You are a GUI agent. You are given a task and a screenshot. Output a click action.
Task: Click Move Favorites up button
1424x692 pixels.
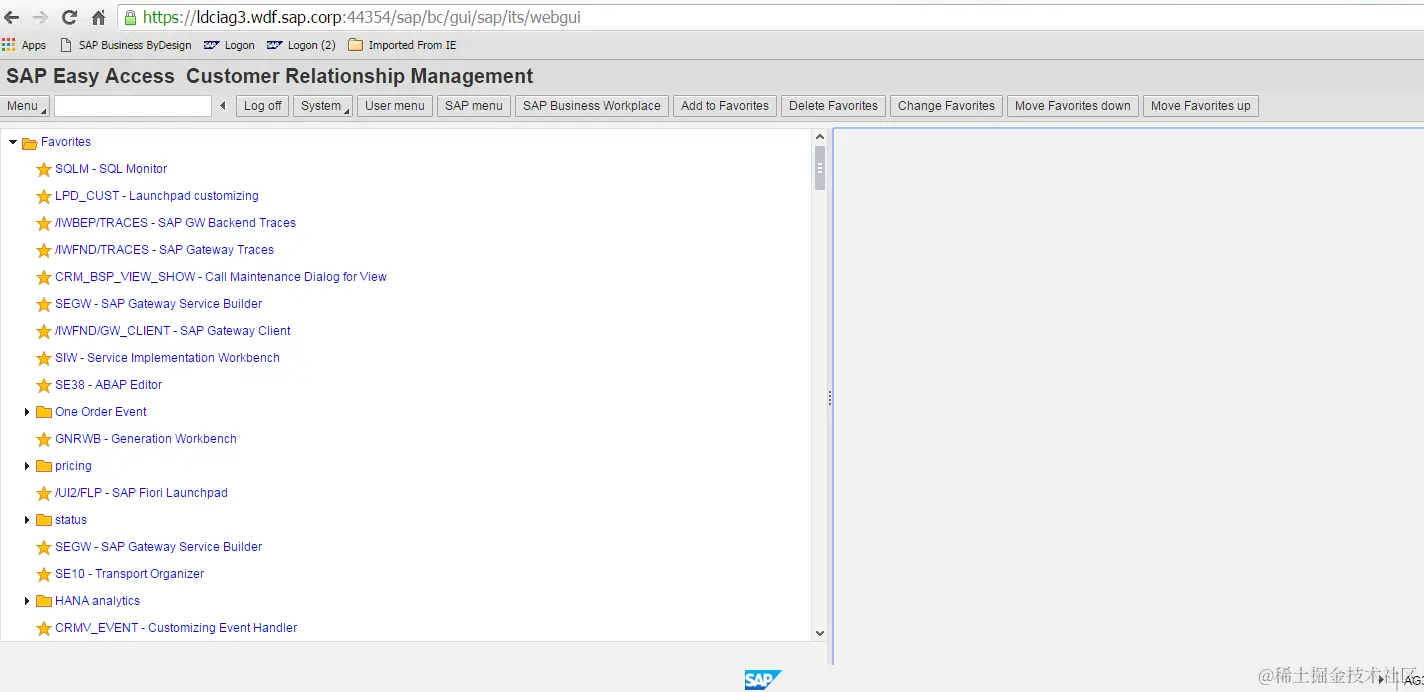pyautogui.click(x=1201, y=106)
